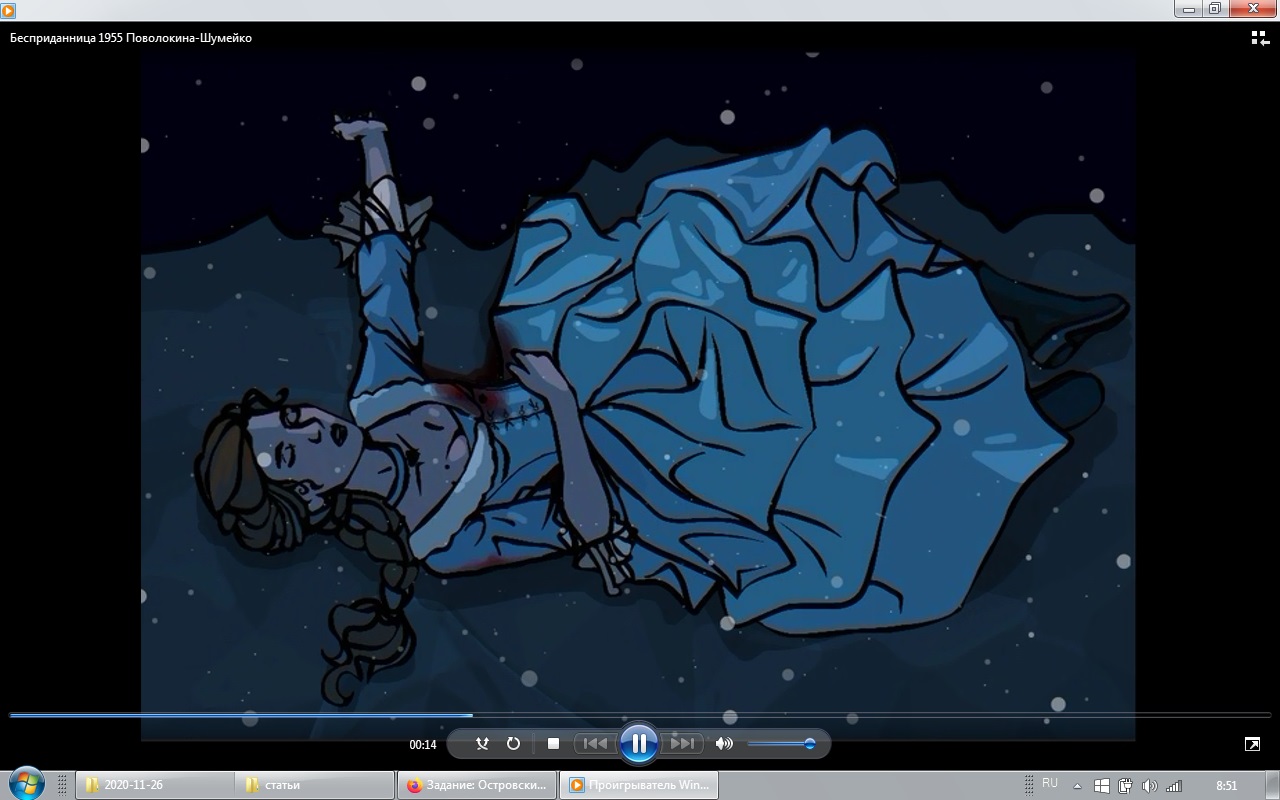Open the 2020-11-26 folder taskbar item
Screen dimensions: 1280x800
(x=154, y=785)
